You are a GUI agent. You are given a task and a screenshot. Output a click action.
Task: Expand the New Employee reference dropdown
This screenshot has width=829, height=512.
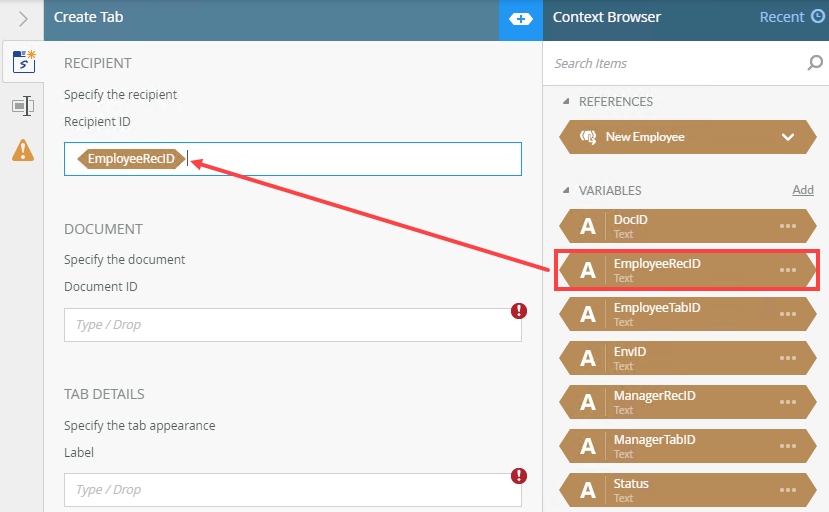(788, 137)
